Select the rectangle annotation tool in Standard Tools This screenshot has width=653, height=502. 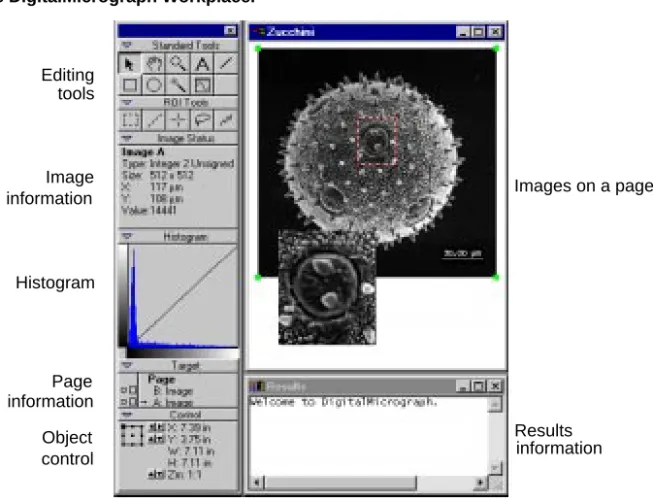coord(130,85)
